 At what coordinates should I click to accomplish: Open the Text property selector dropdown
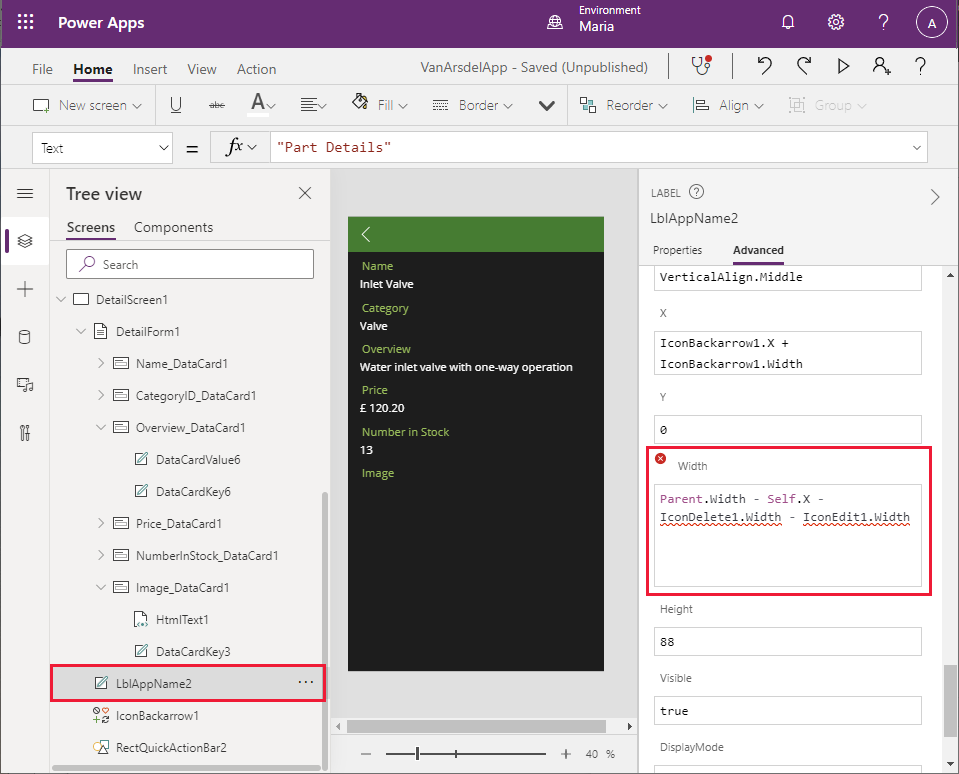click(102, 147)
